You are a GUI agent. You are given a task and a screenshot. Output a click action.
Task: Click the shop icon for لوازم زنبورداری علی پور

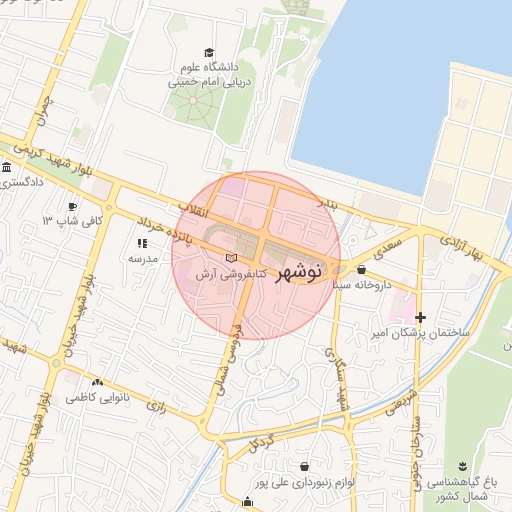pyautogui.click(x=304, y=466)
